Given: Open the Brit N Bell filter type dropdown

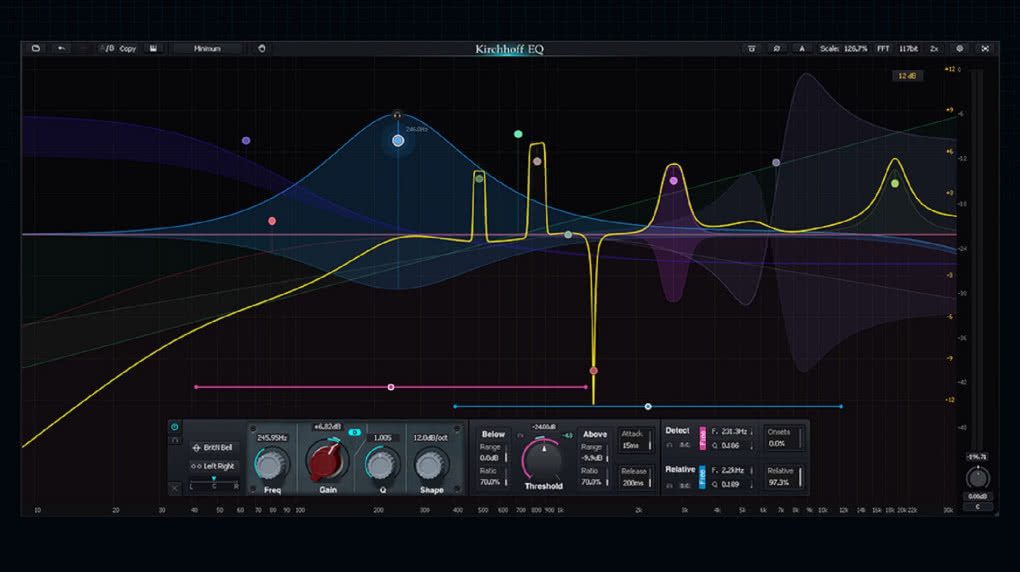Looking at the screenshot, I should click(213, 448).
